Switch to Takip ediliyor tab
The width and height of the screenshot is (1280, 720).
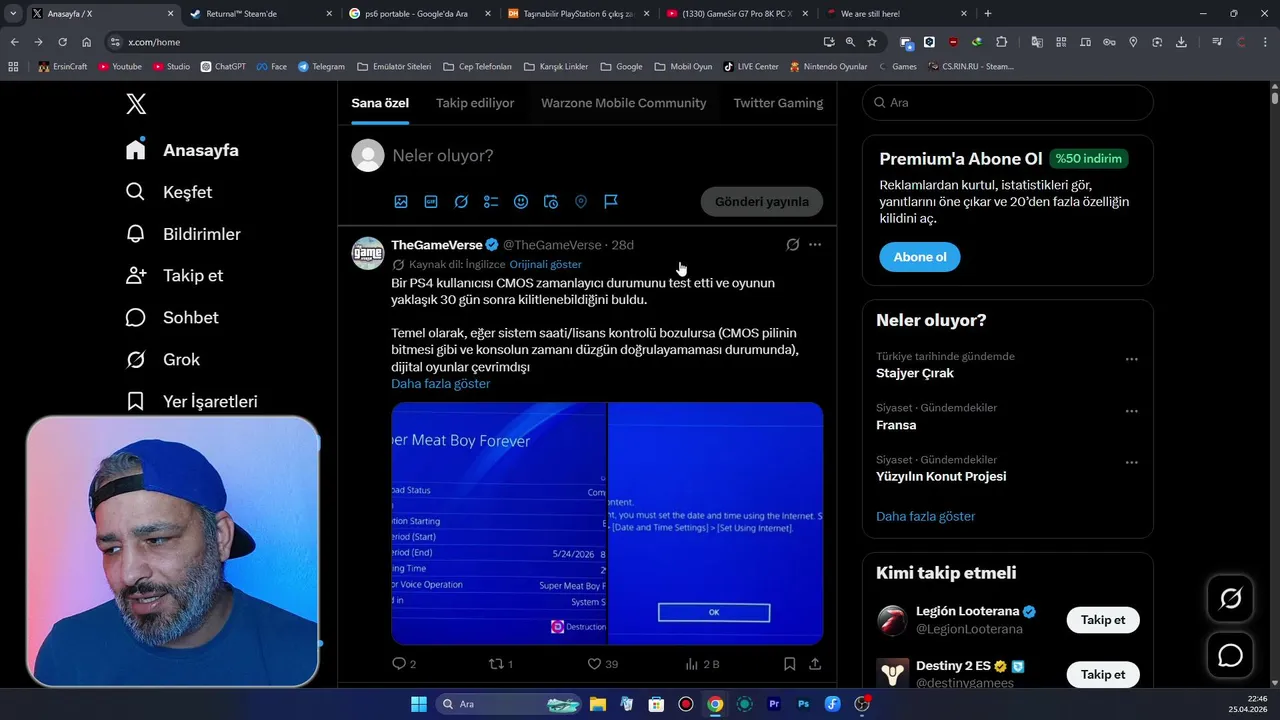pyautogui.click(x=475, y=103)
